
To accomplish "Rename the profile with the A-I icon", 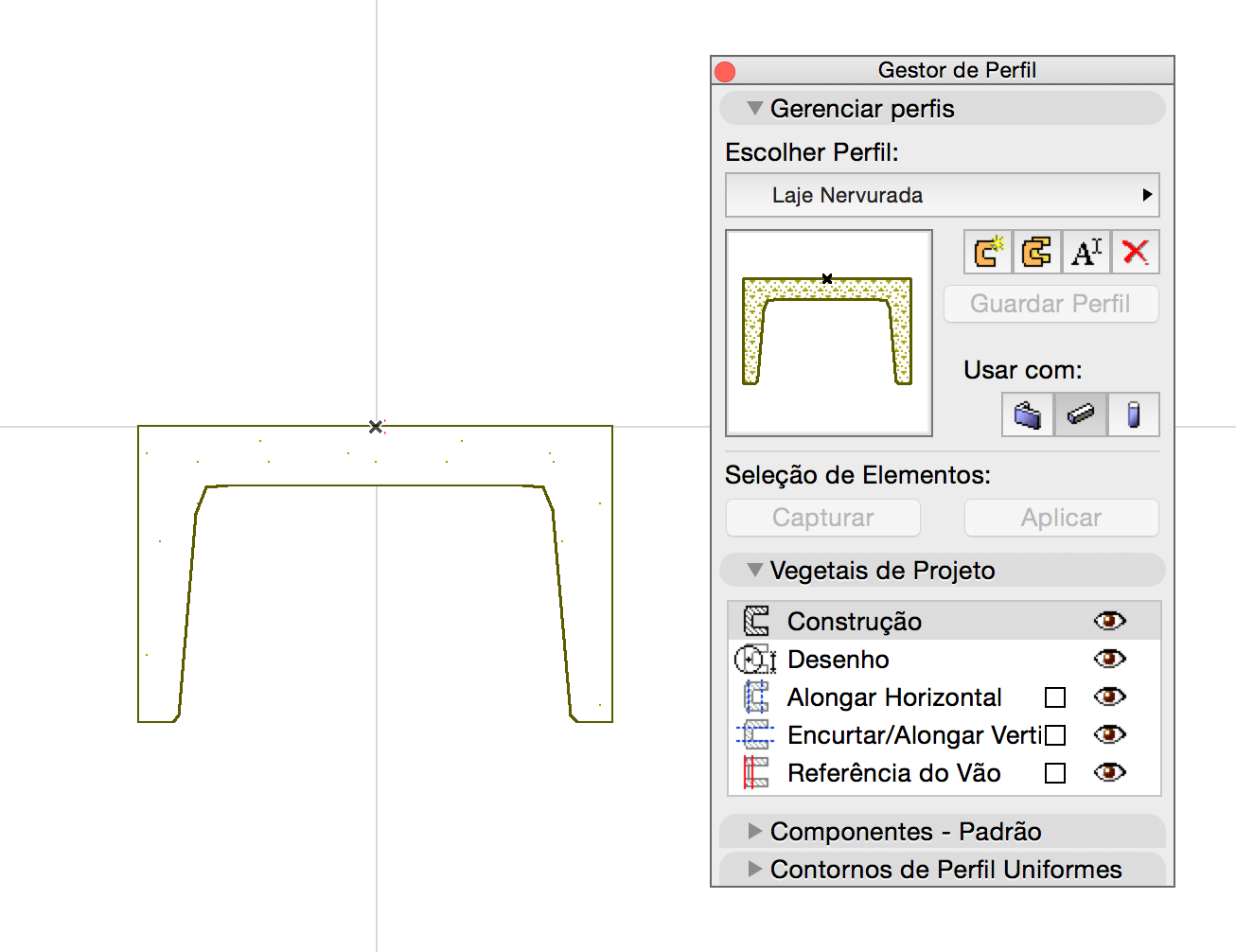I will coord(1086,252).
